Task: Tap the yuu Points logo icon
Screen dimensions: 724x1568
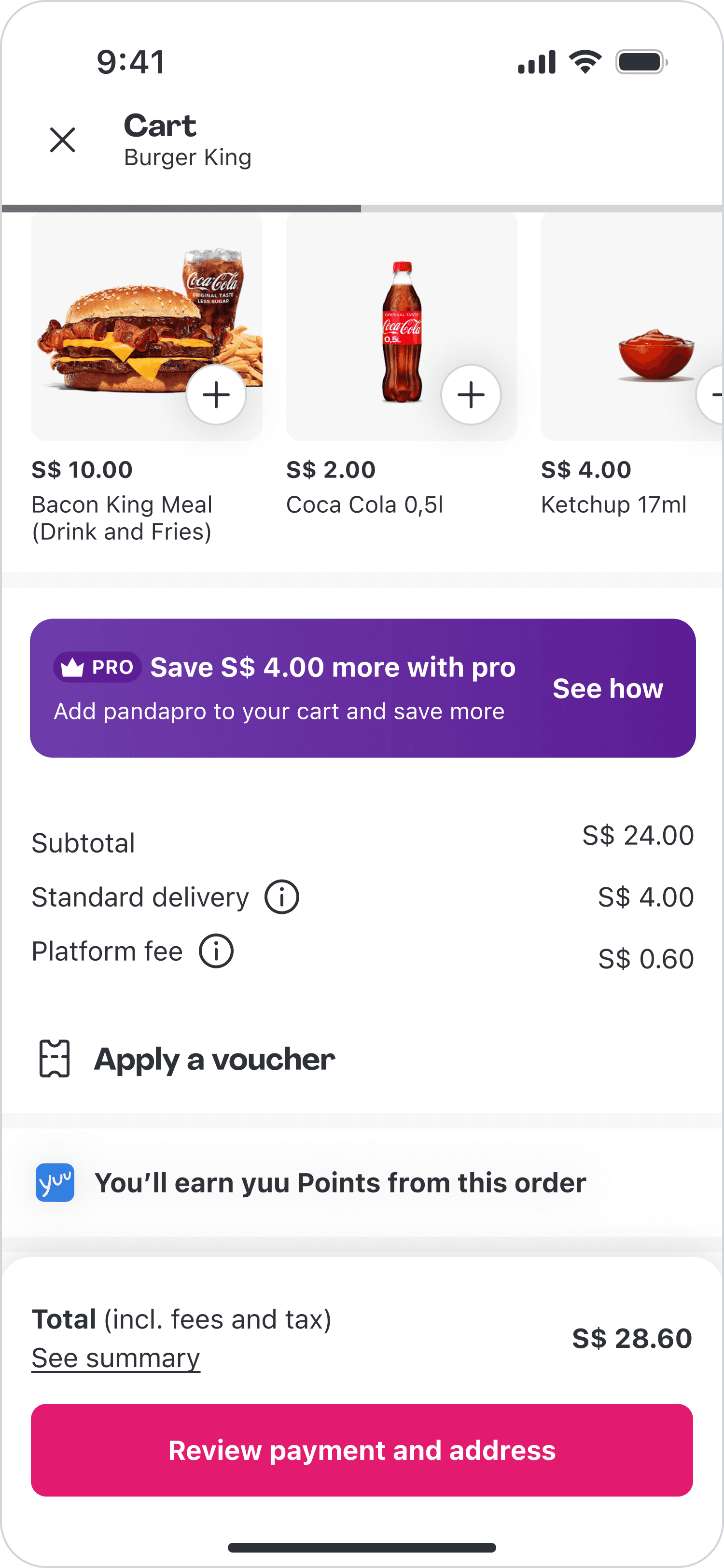Action: (x=55, y=1183)
